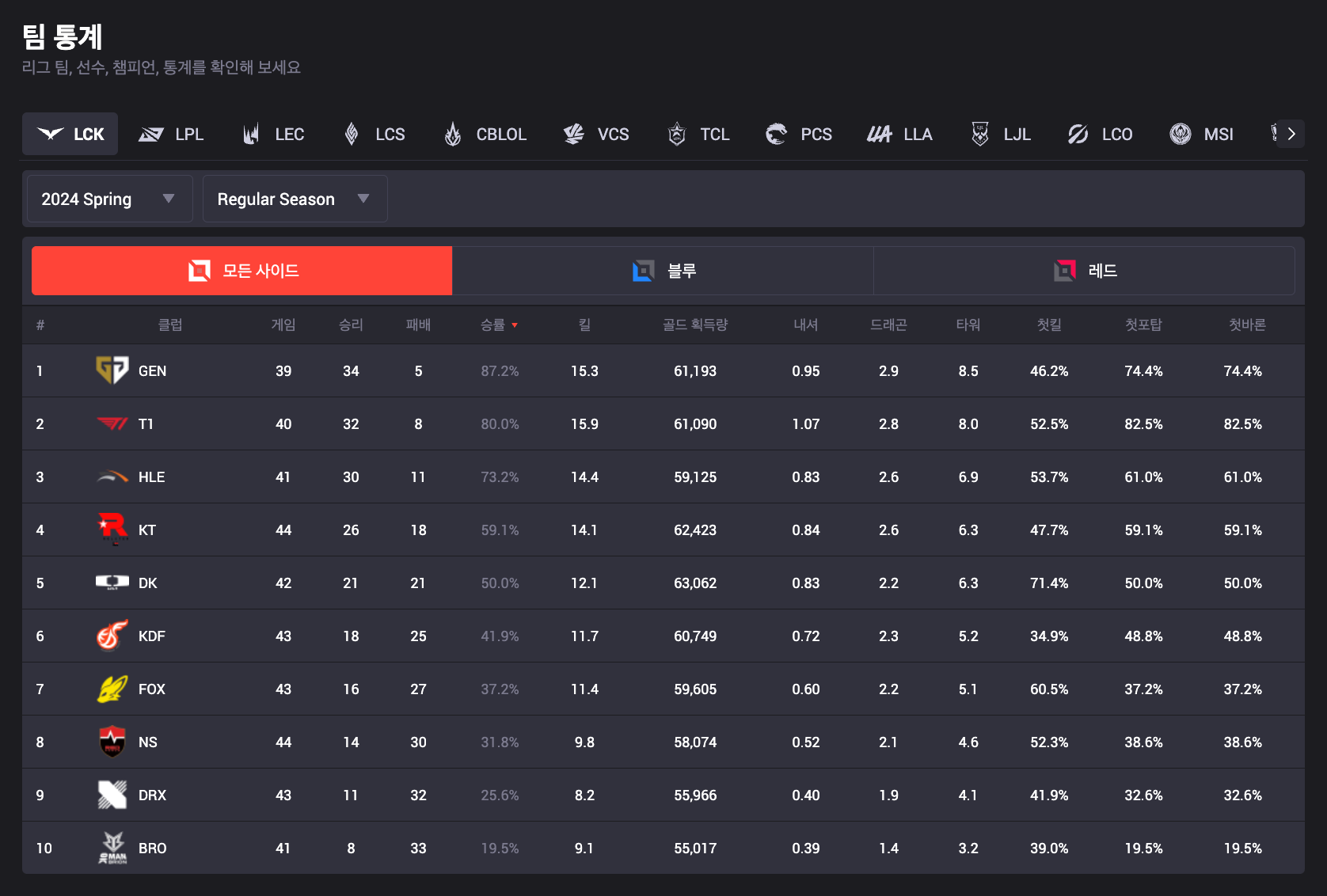1327x896 pixels.
Task: Click T1 first kill value 52.5%
Action: point(1049,423)
